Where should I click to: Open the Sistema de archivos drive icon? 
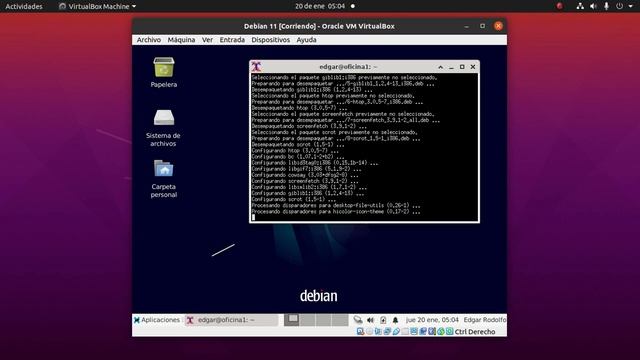(x=163, y=127)
